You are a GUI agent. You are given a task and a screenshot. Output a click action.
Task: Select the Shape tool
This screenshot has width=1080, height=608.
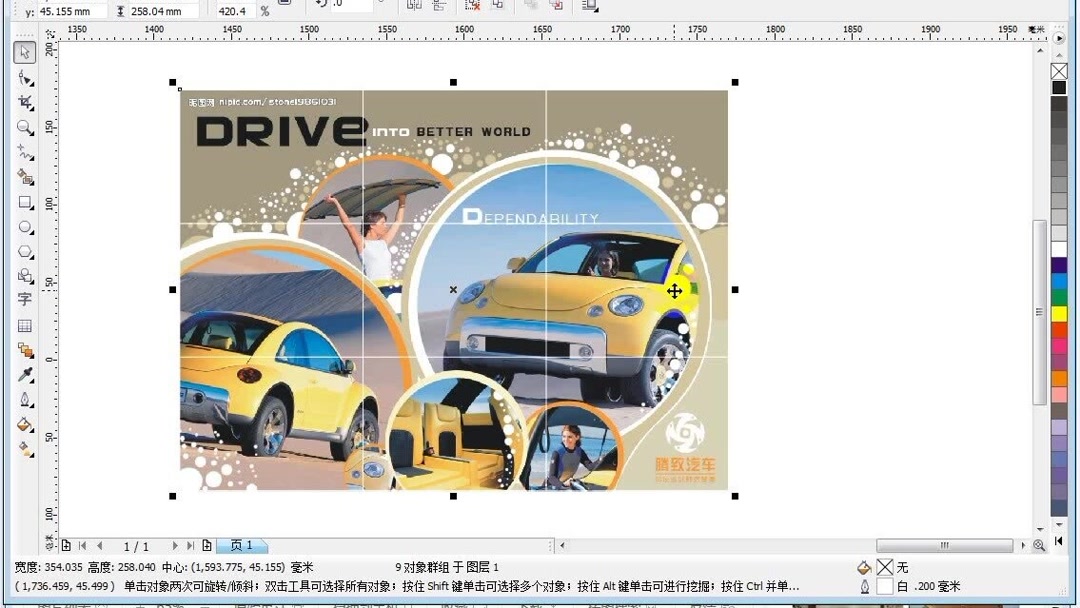24,77
